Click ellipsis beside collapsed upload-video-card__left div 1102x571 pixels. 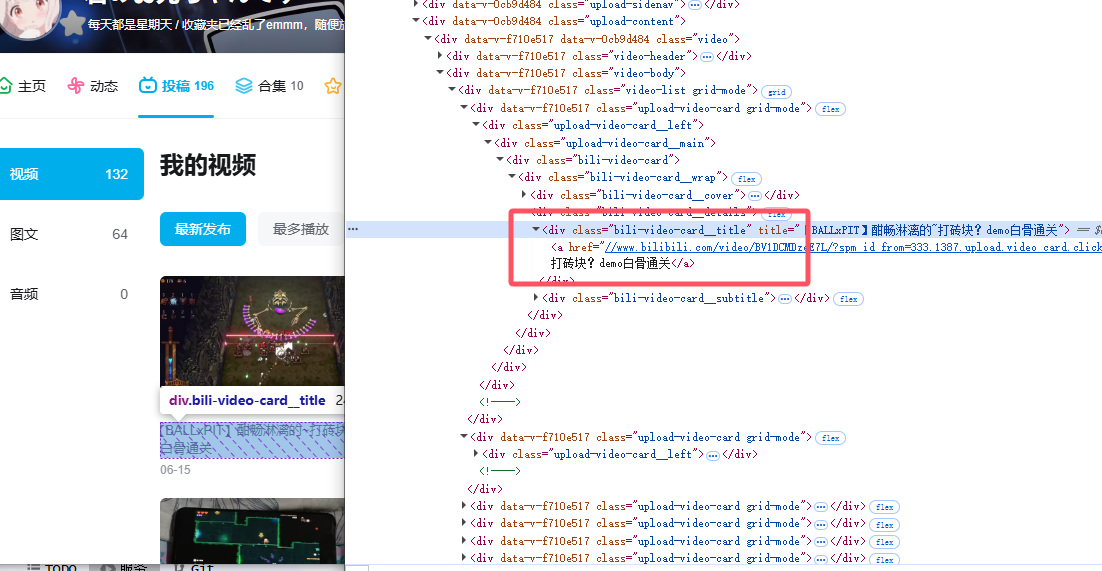(713, 455)
